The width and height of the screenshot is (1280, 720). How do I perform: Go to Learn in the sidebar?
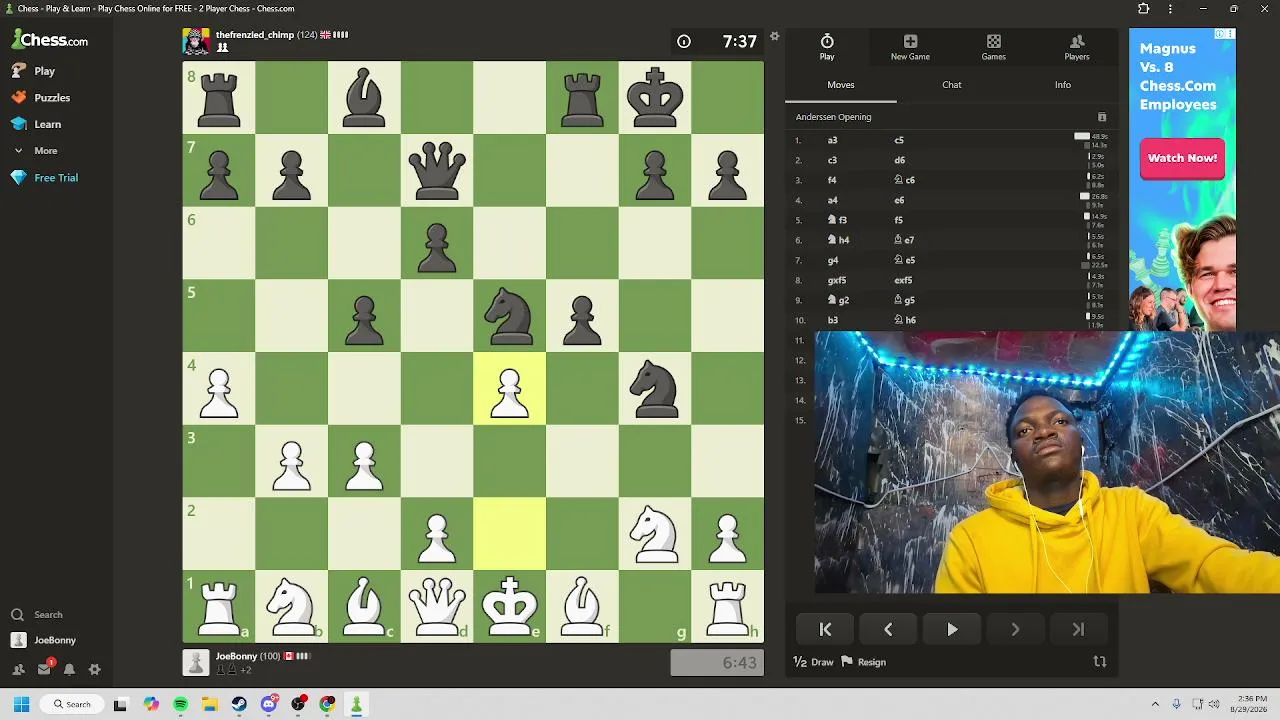(37, 124)
